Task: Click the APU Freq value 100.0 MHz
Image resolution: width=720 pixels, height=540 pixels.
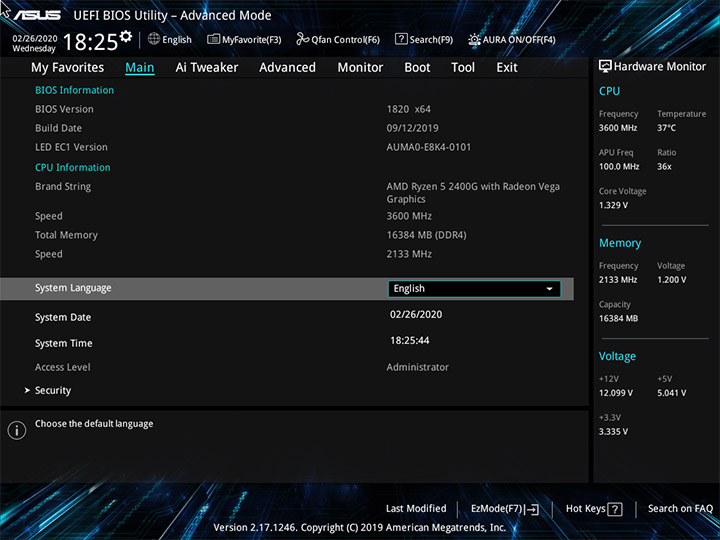Action: [619, 167]
